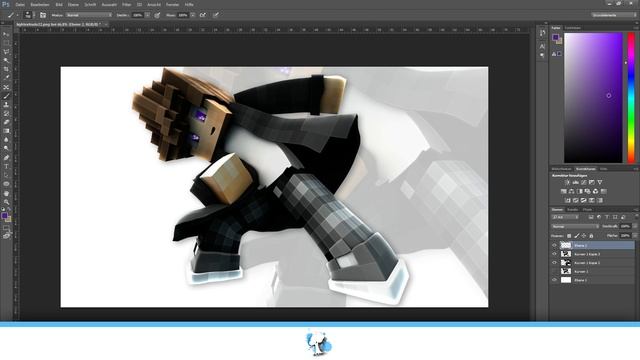Screen dimensions: 640x360
Task: Select the Pen tool
Action: click(x=6, y=158)
